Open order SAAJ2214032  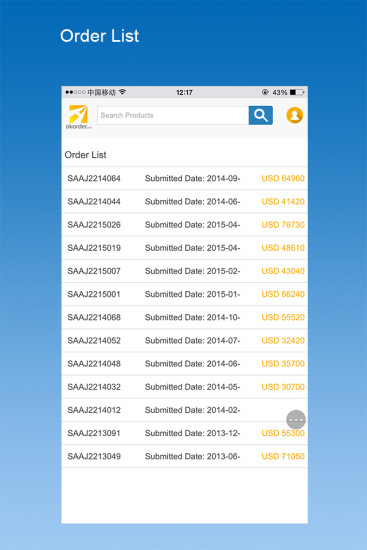tap(185, 387)
